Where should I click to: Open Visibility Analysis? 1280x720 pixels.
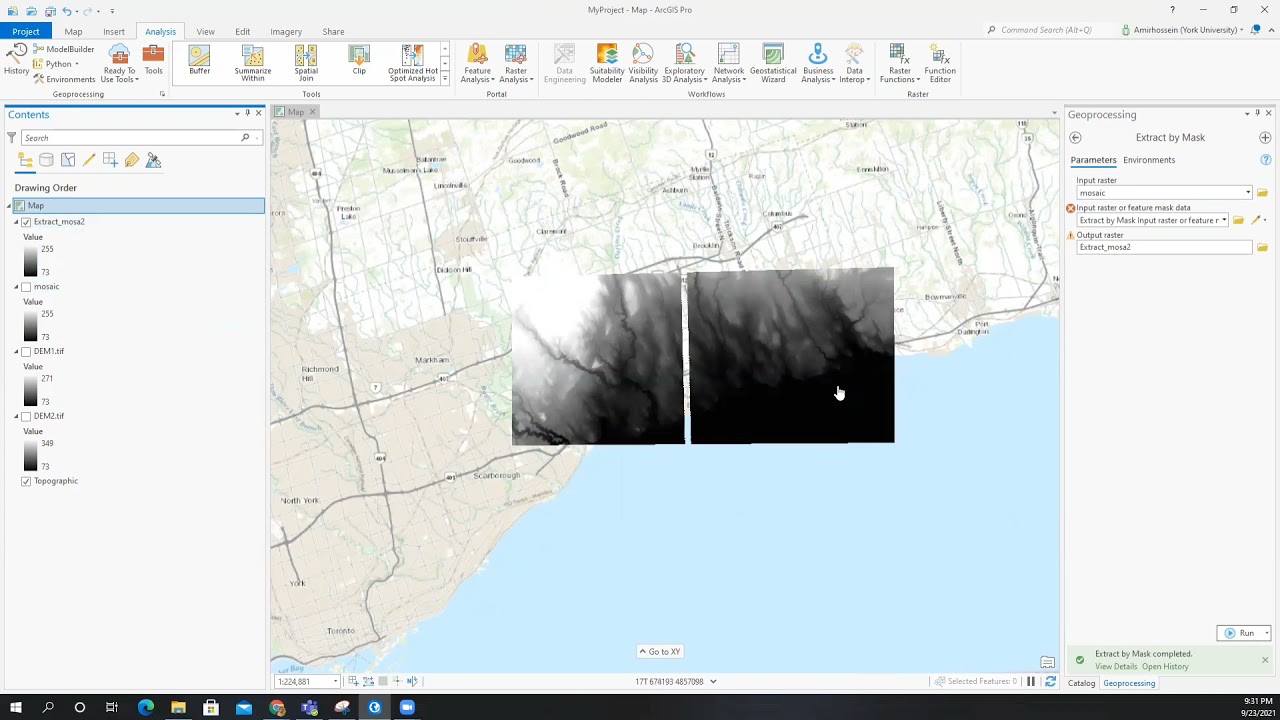(643, 64)
